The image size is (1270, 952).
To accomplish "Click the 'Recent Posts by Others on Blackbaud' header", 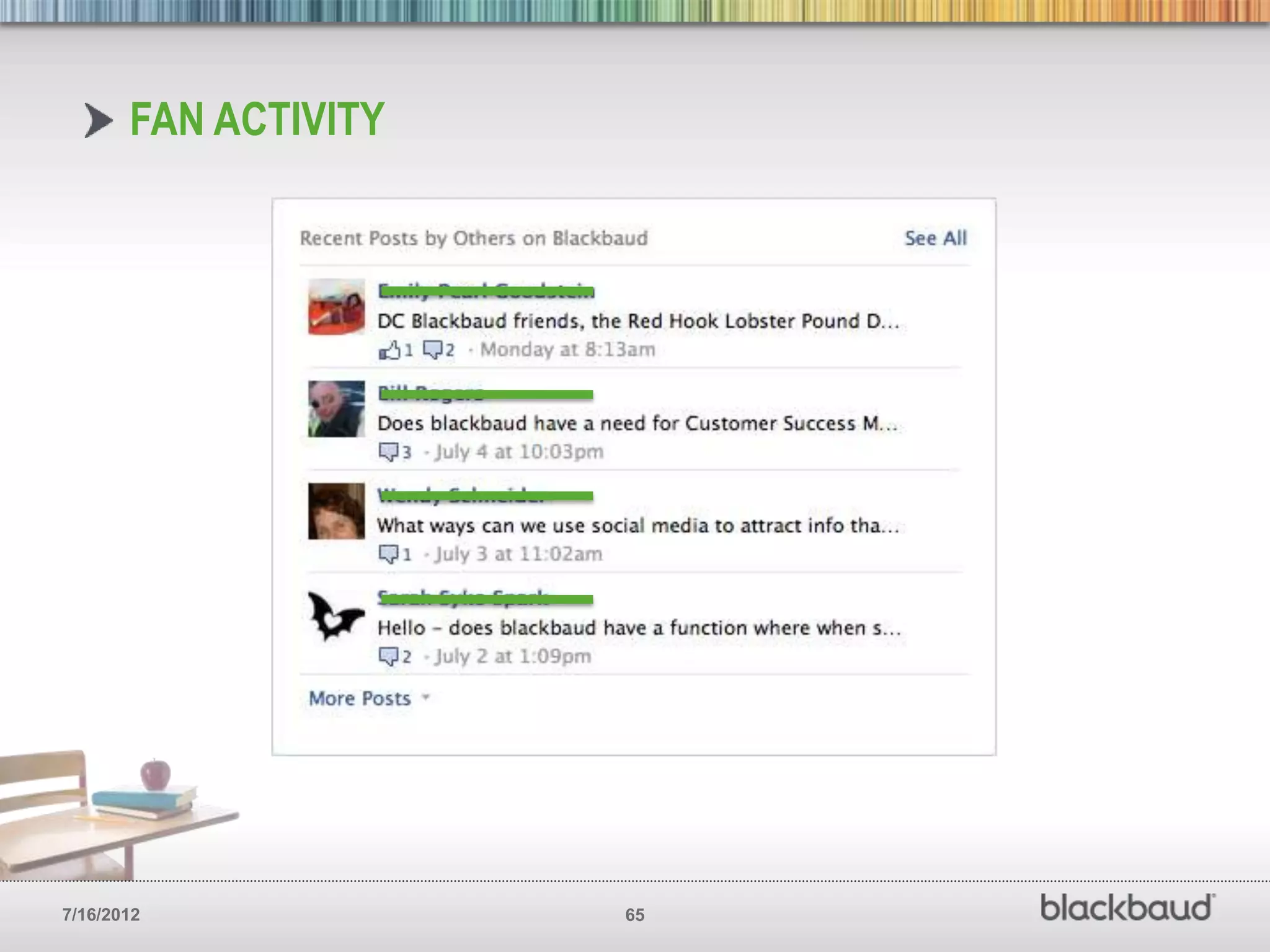I will tap(474, 238).
